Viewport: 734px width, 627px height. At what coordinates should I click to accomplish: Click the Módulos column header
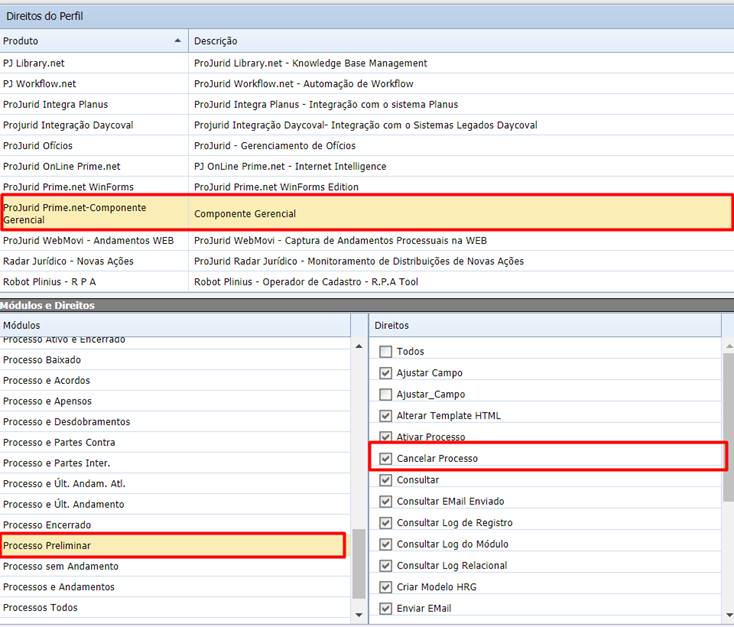click(x=175, y=325)
